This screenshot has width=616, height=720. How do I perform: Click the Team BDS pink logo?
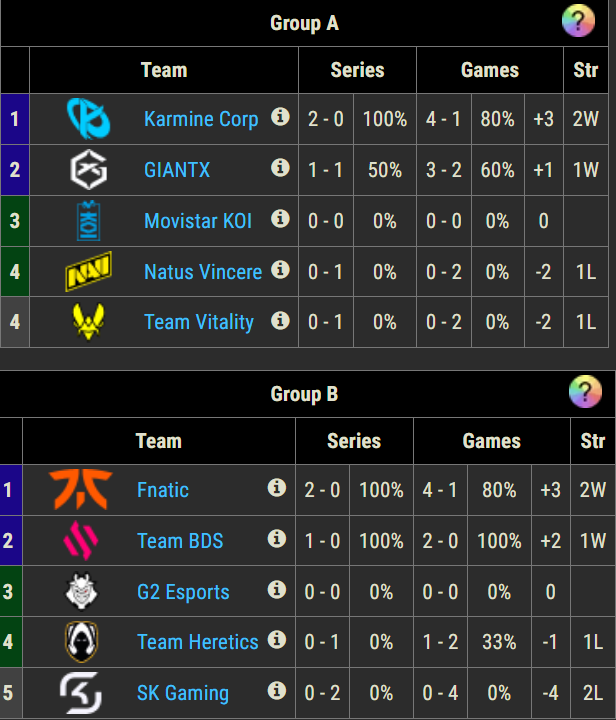[81, 541]
